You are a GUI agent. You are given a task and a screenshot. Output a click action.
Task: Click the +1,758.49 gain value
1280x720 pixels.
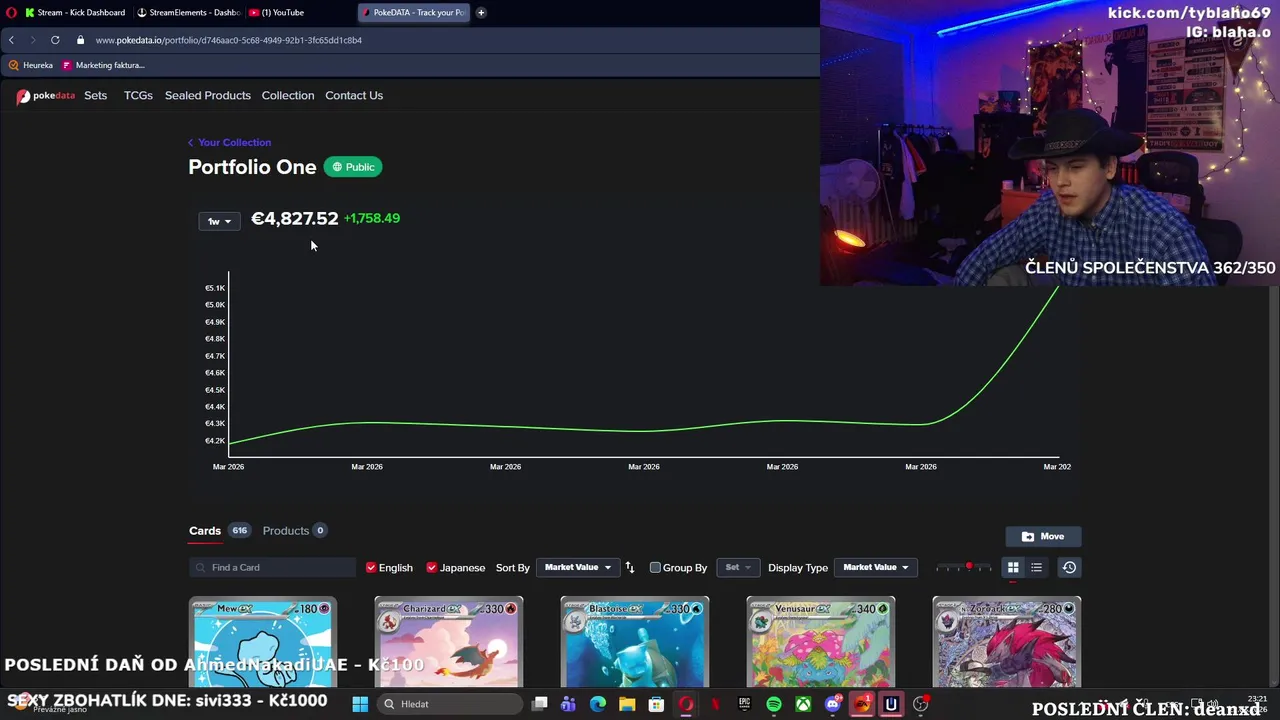pos(372,218)
